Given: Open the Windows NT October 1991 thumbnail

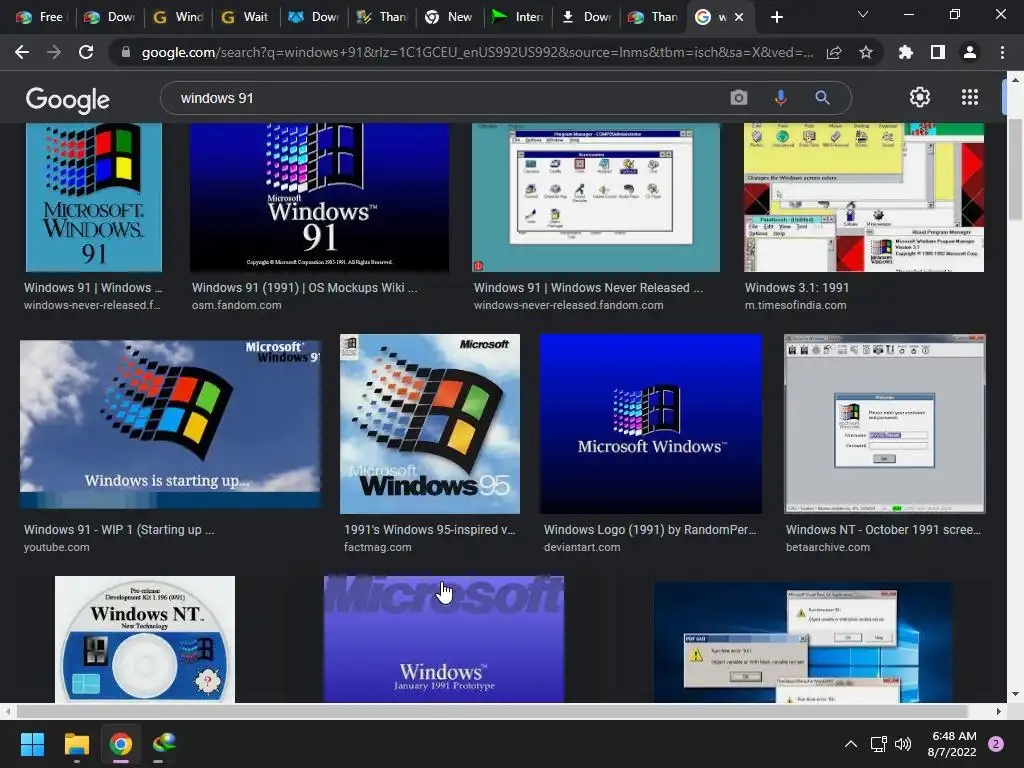Looking at the screenshot, I should tap(885, 424).
